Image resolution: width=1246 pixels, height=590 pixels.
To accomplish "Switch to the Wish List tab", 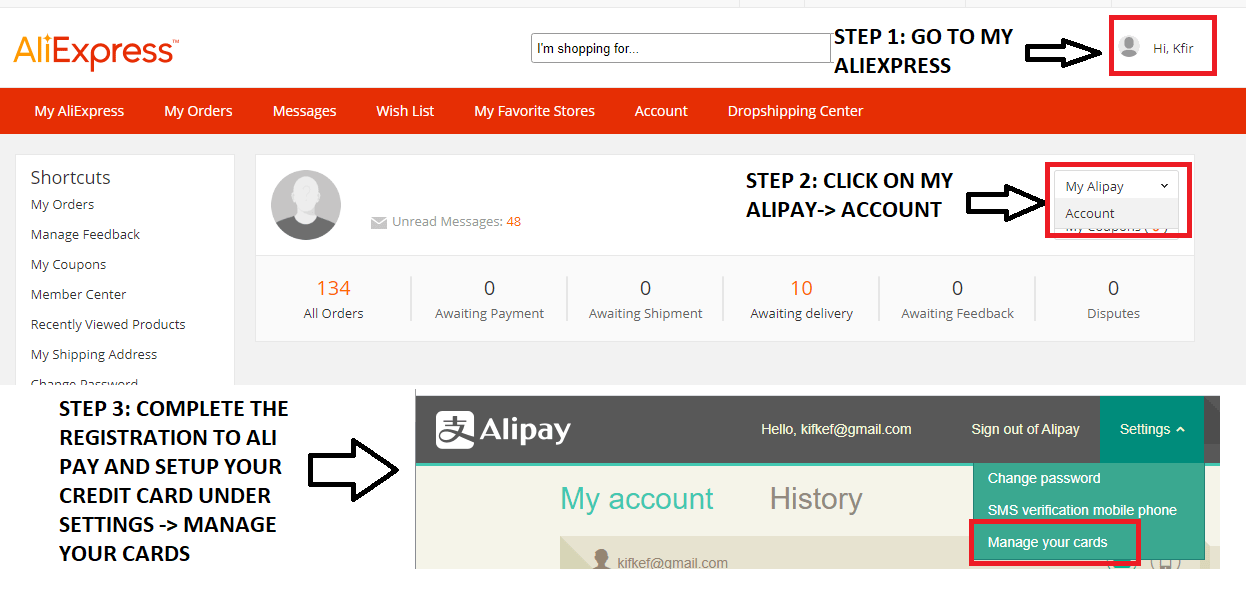I will point(405,111).
